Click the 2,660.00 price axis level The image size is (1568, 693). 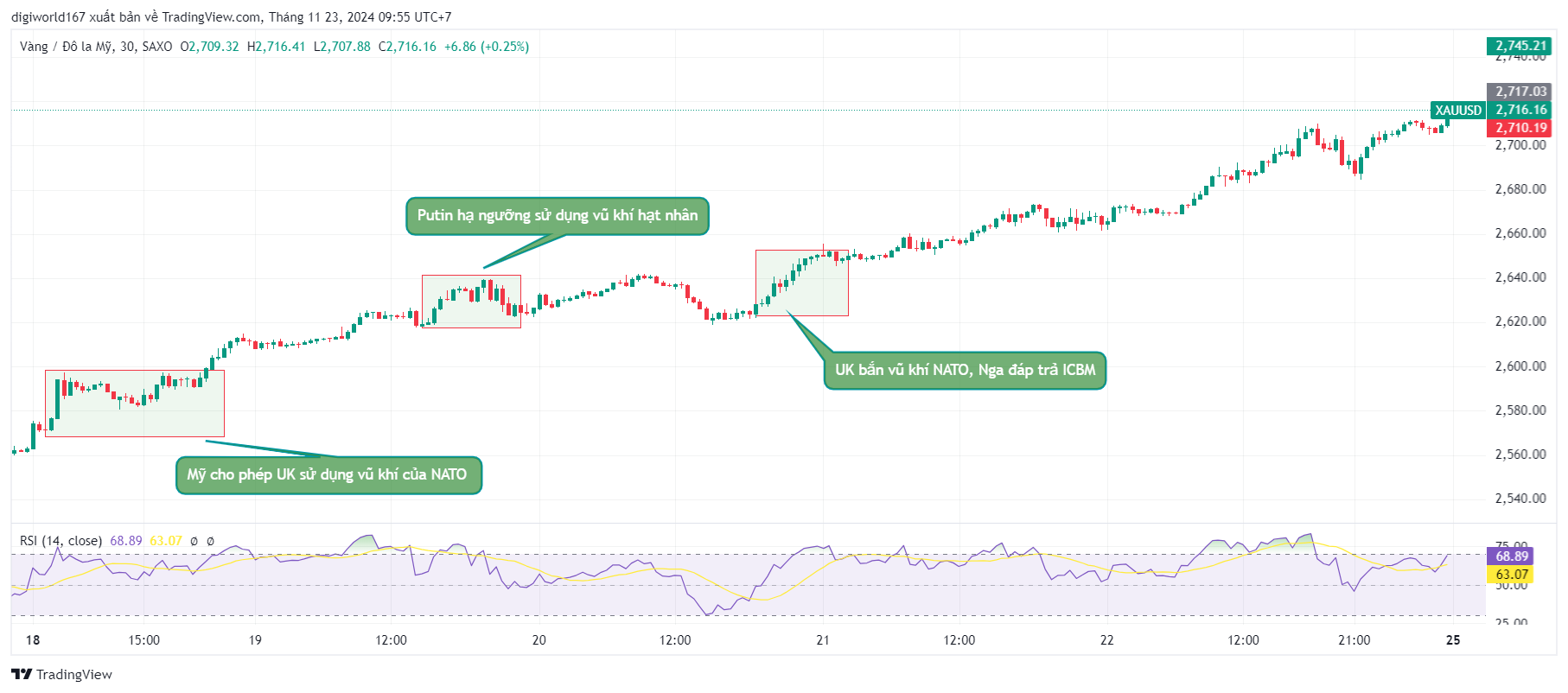click(x=1520, y=233)
